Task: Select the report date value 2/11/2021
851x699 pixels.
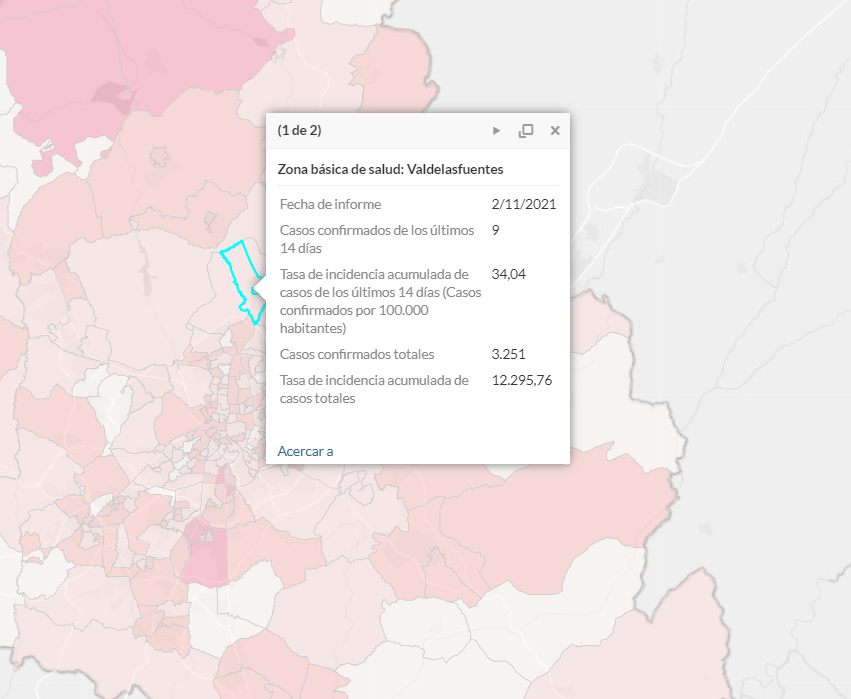Action: [x=524, y=204]
